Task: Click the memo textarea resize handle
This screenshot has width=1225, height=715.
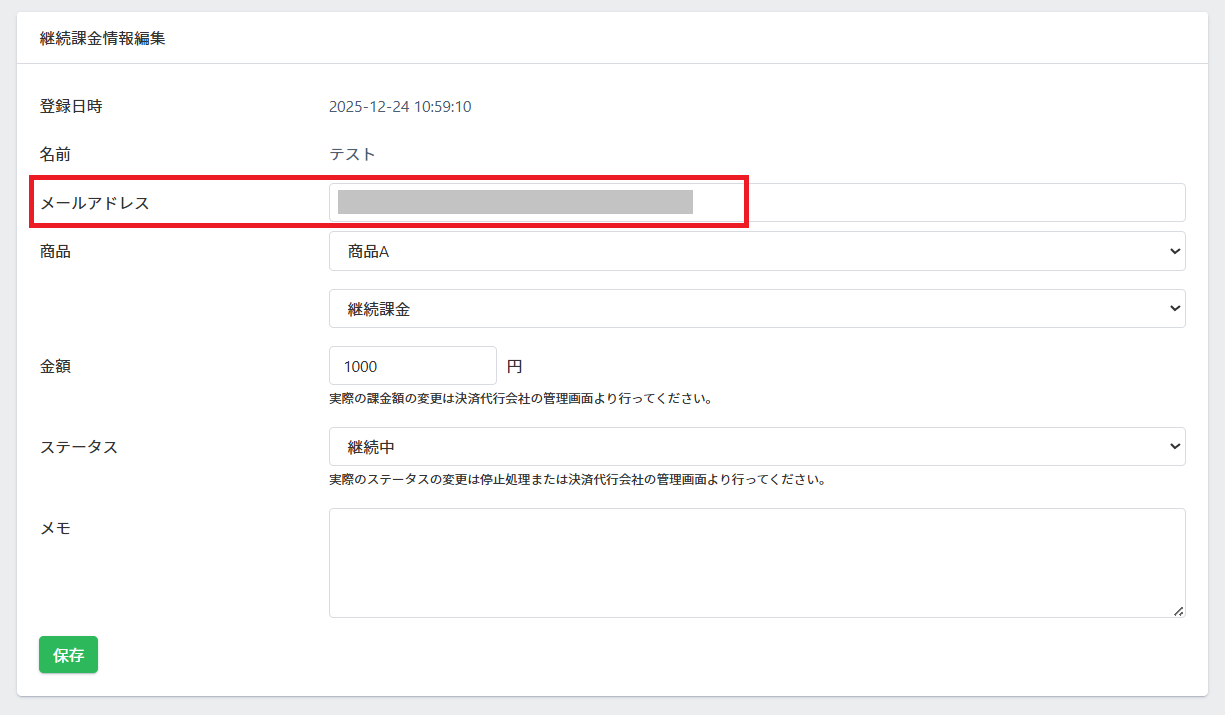Action: pyautogui.click(x=1178, y=610)
